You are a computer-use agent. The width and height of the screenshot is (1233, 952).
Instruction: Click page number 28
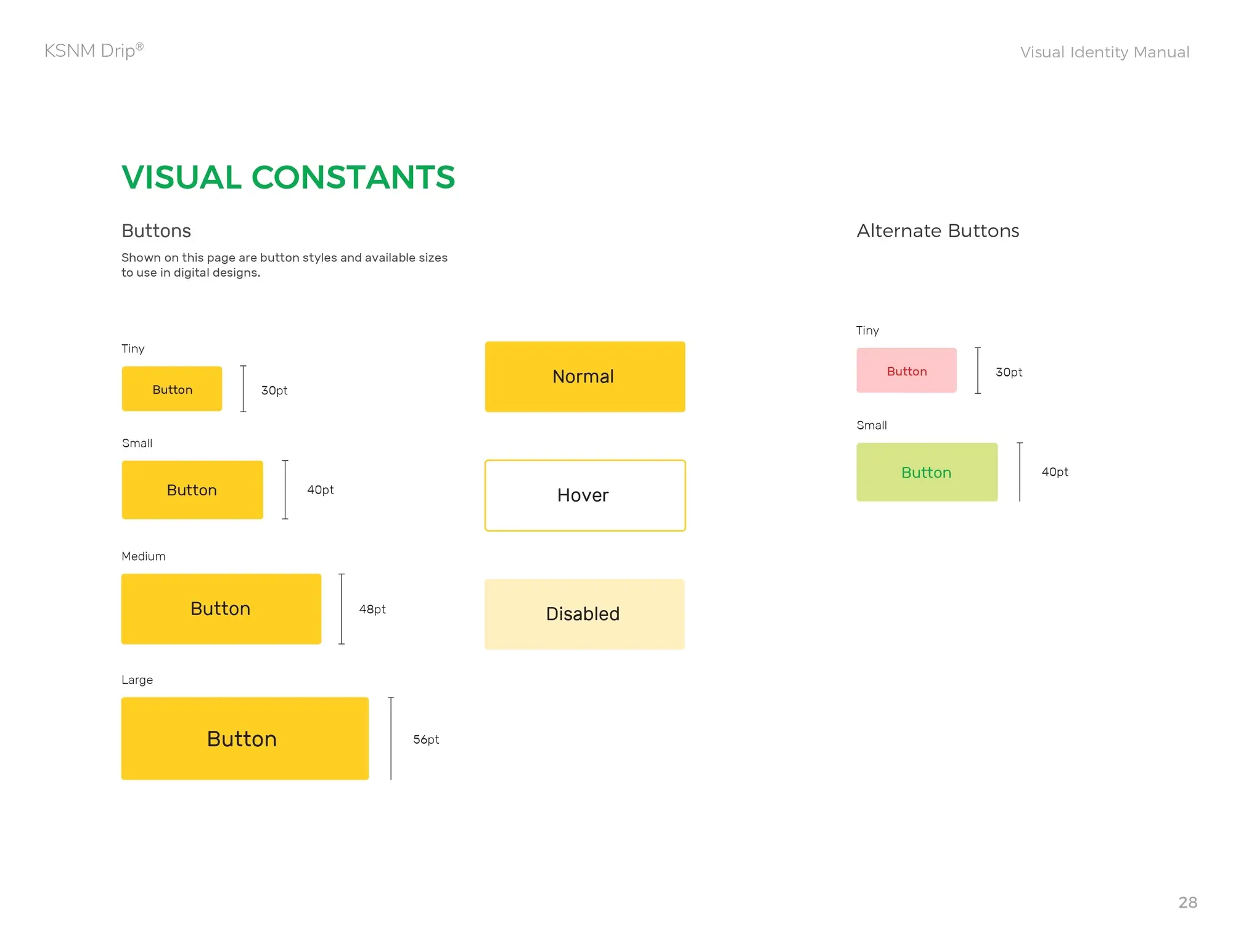1188,903
